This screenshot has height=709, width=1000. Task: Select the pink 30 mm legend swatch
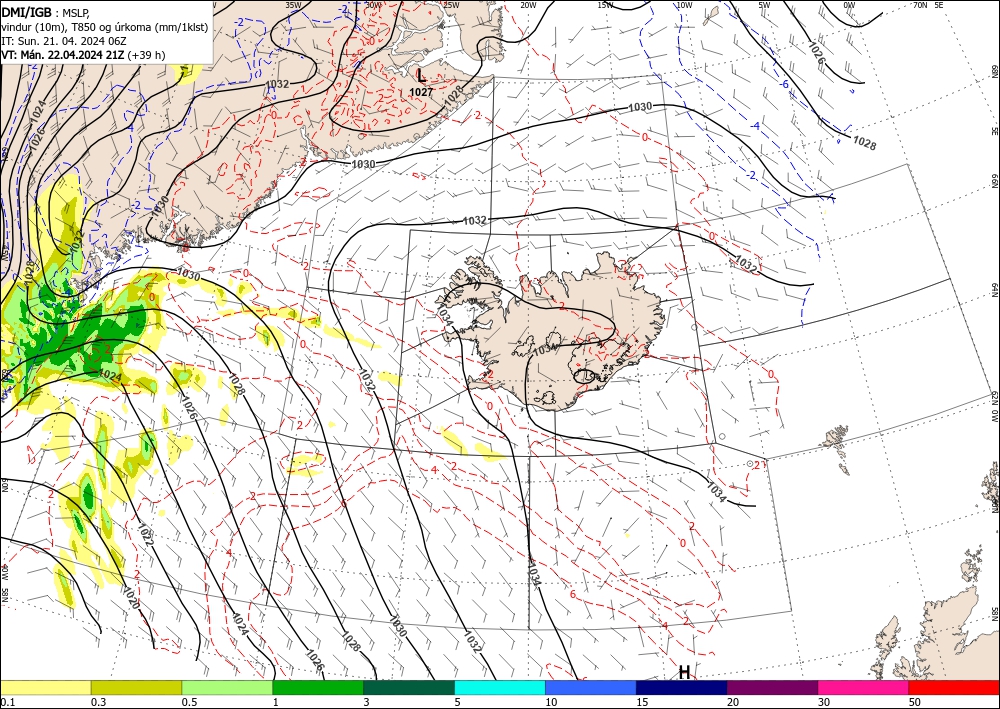(x=864, y=687)
